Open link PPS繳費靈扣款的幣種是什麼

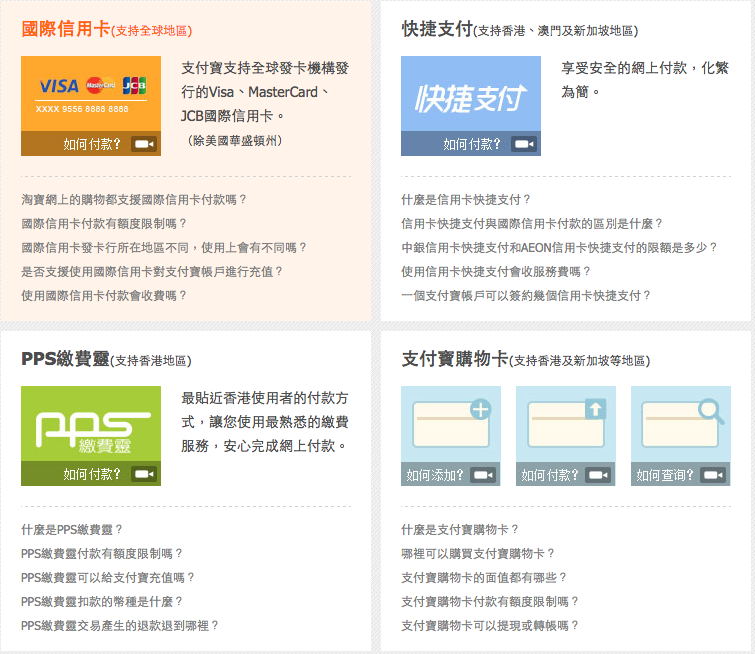click(102, 602)
